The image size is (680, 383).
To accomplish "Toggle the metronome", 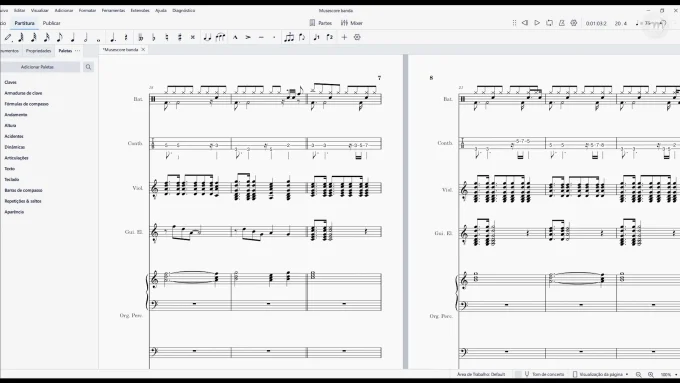I will pyautogui.click(x=562, y=23).
